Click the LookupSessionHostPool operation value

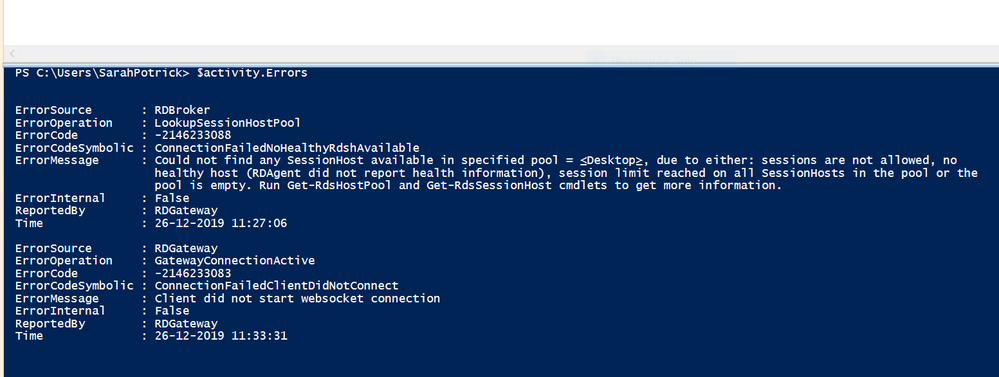point(227,123)
